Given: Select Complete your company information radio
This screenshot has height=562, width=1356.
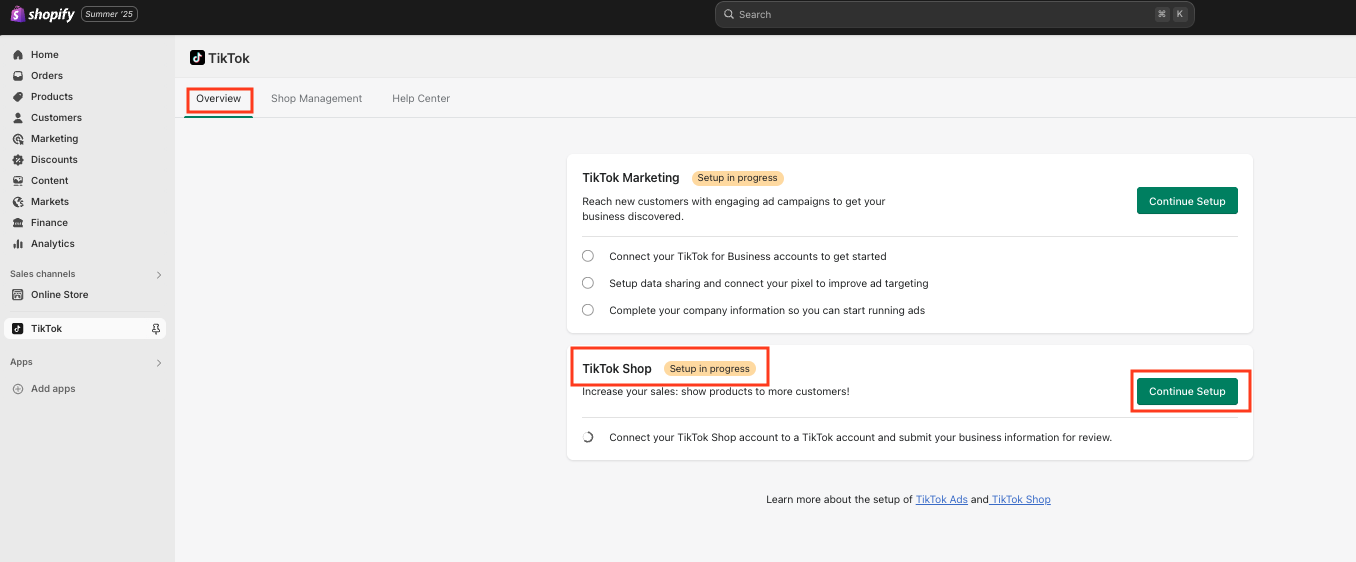Looking at the screenshot, I should point(588,310).
